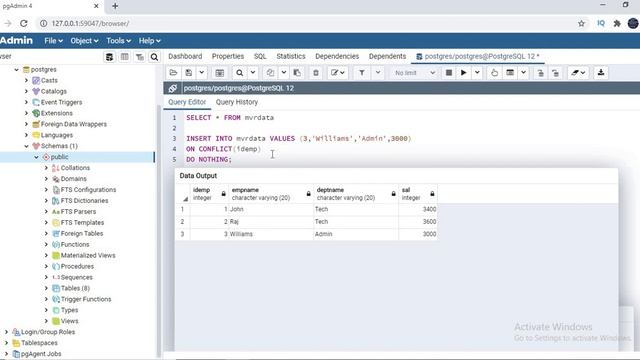
Task: Click the Find magnifier toolbar icon
Action: (x=240, y=73)
